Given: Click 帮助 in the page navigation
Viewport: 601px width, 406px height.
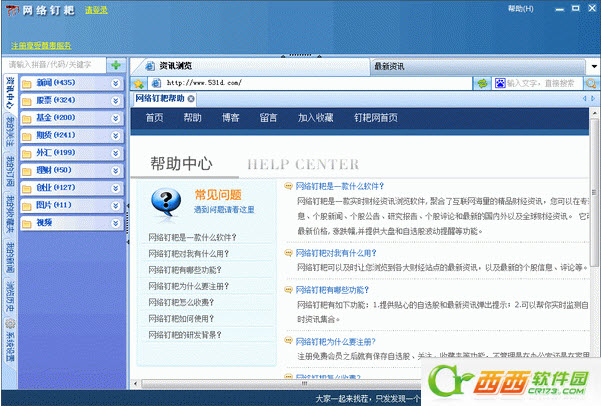Looking at the screenshot, I should tap(192, 118).
